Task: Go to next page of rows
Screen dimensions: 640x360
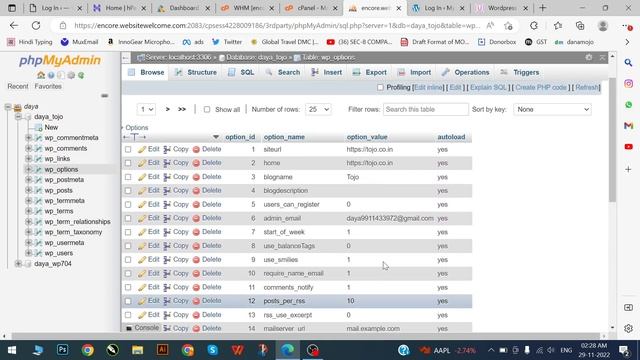Action: tap(167, 109)
